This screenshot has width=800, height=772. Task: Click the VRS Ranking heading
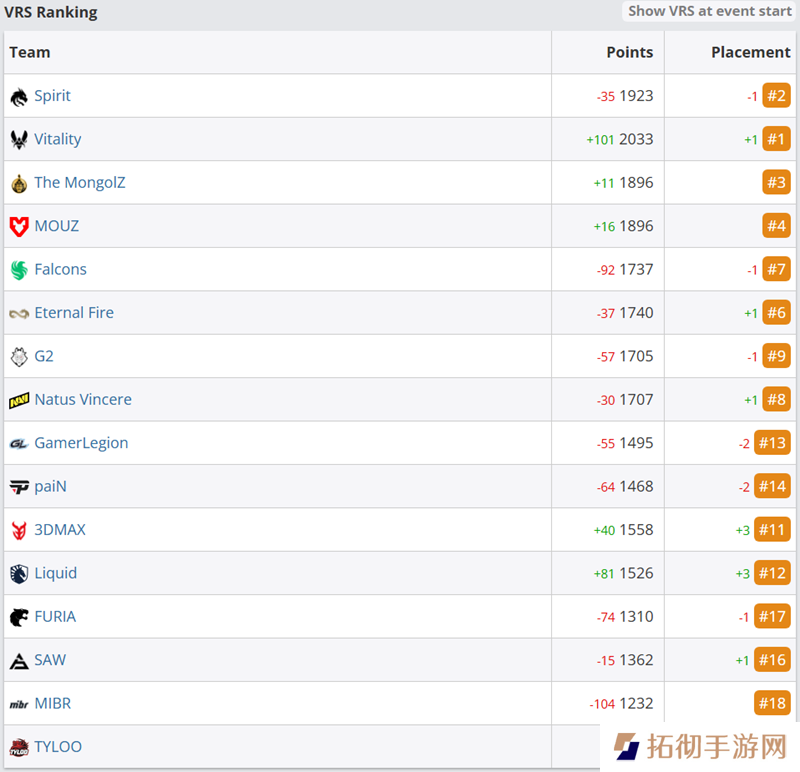tap(51, 12)
